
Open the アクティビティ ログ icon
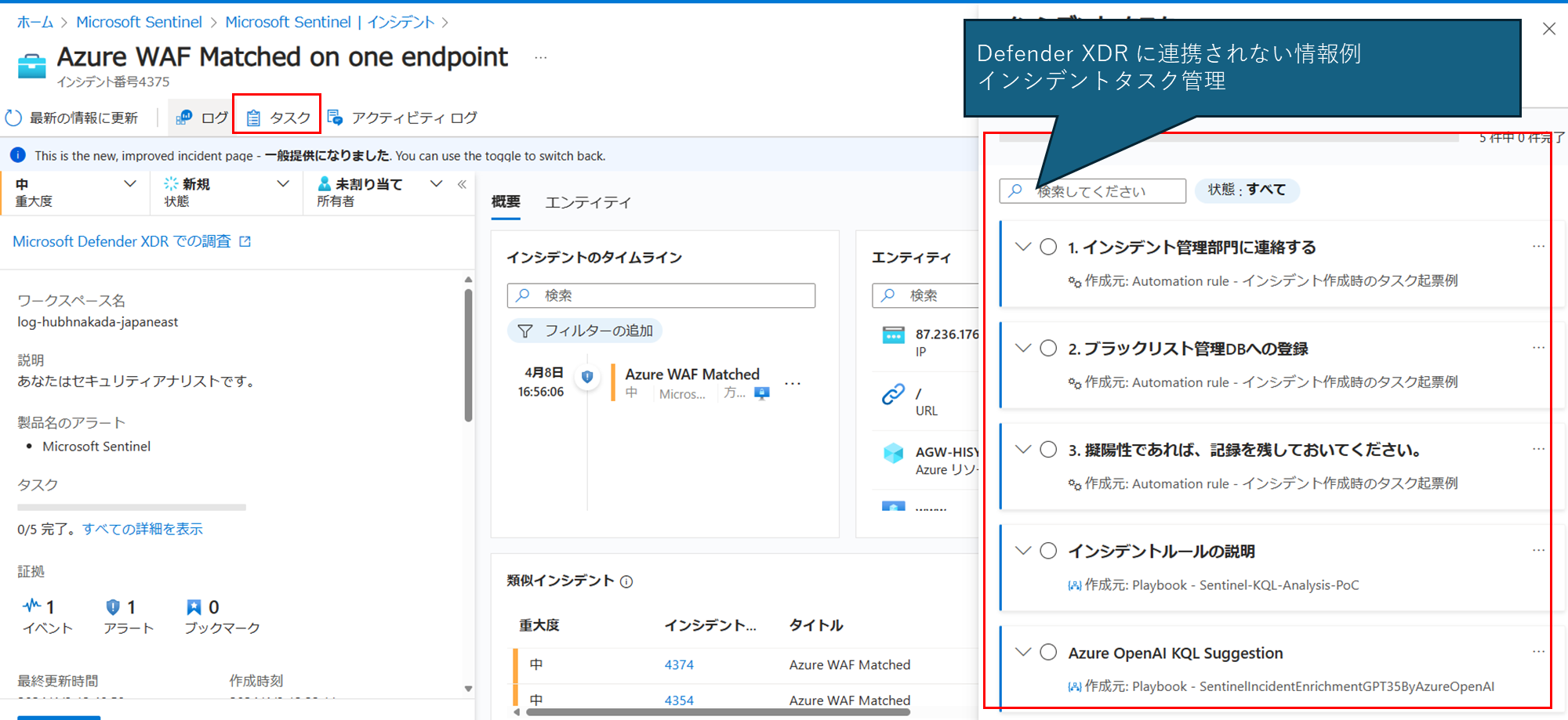coord(335,118)
